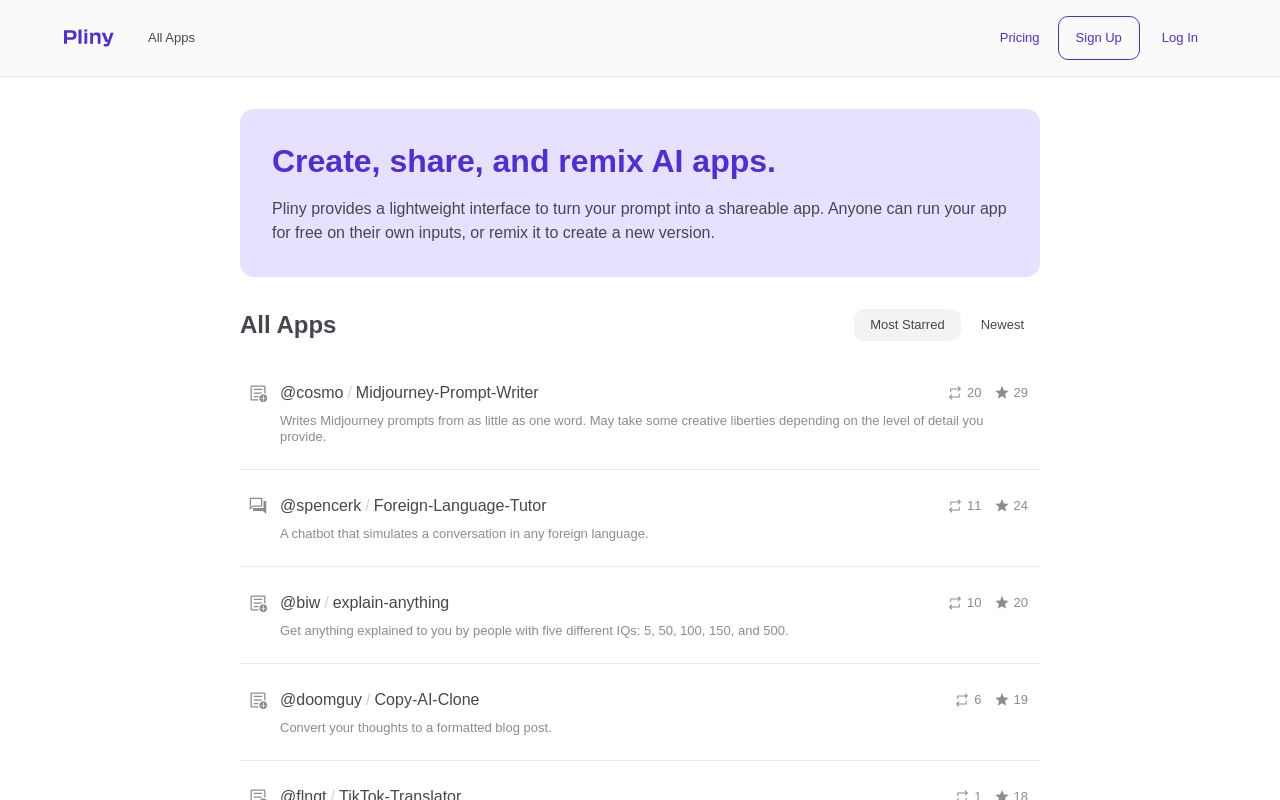This screenshot has width=1280, height=800.
Task: Click the Foreign-Language-Tutor chatbot icon
Action: click(x=258, y=506)
